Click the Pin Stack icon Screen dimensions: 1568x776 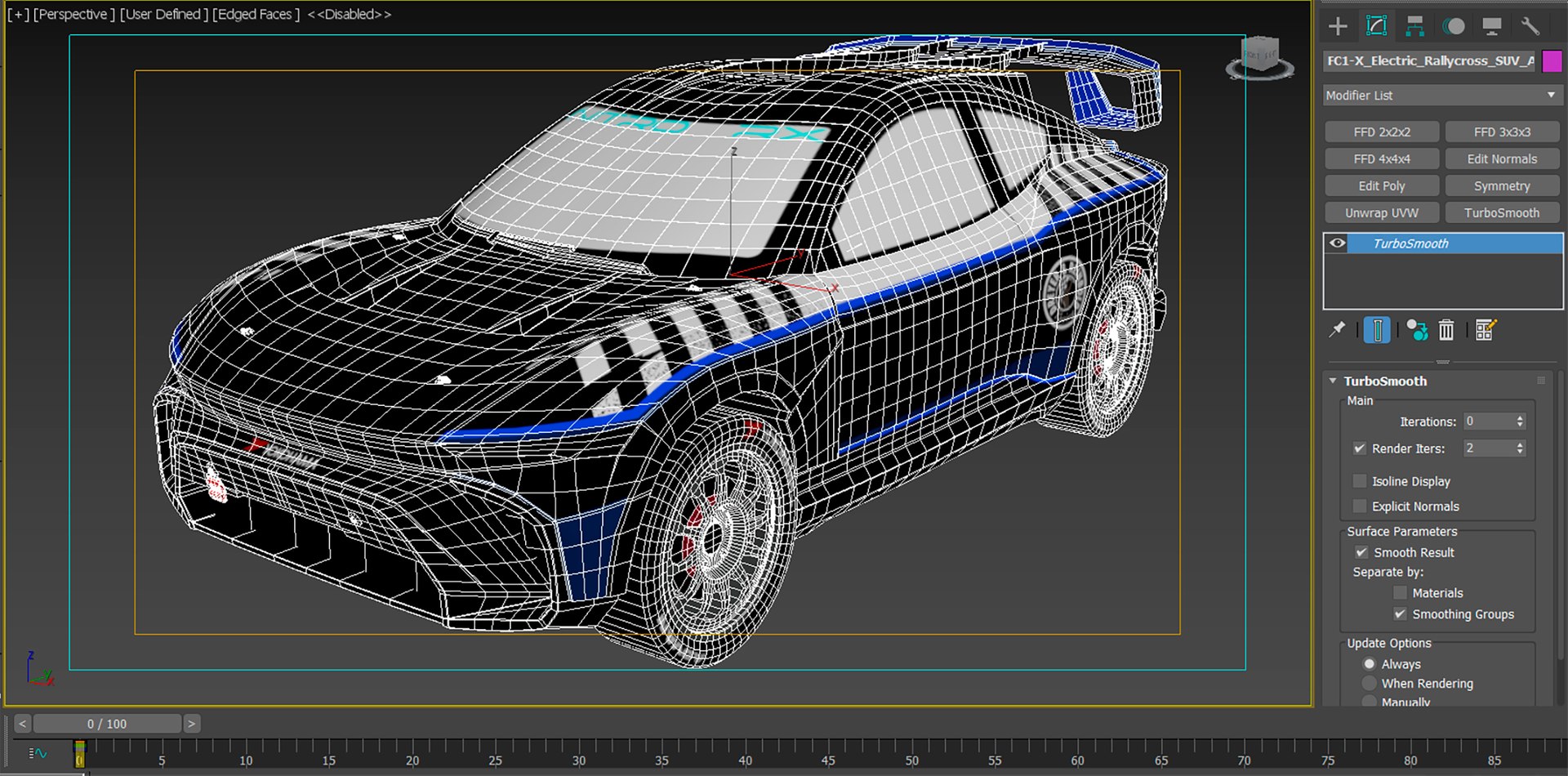1337,330
